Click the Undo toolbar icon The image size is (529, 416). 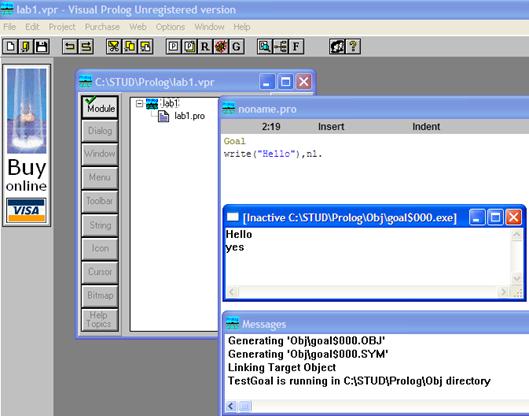point(70,47)
